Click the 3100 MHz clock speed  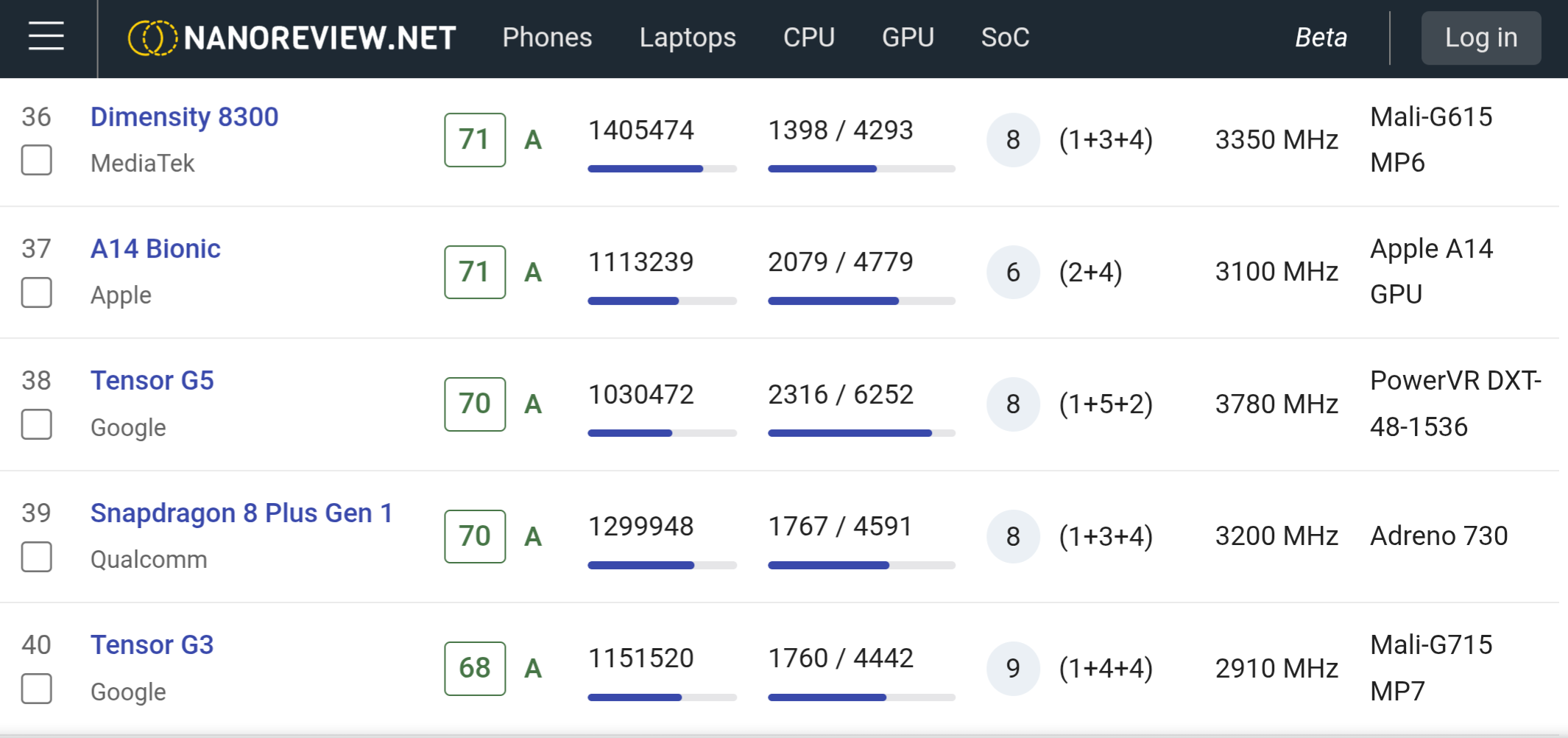click(x=1276, y=272)
